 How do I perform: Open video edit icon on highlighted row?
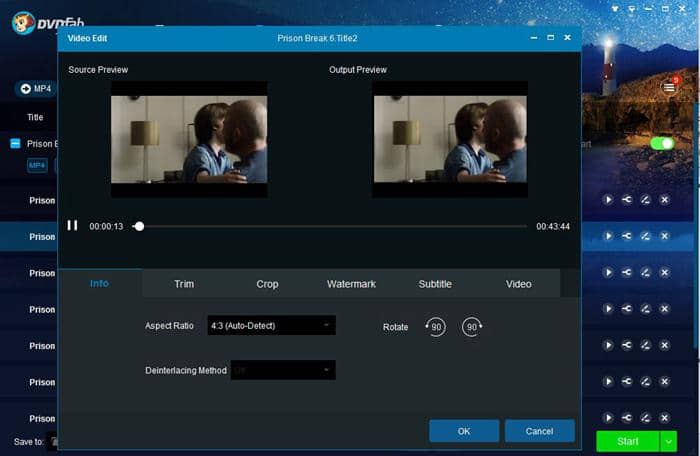coord(646,236)
